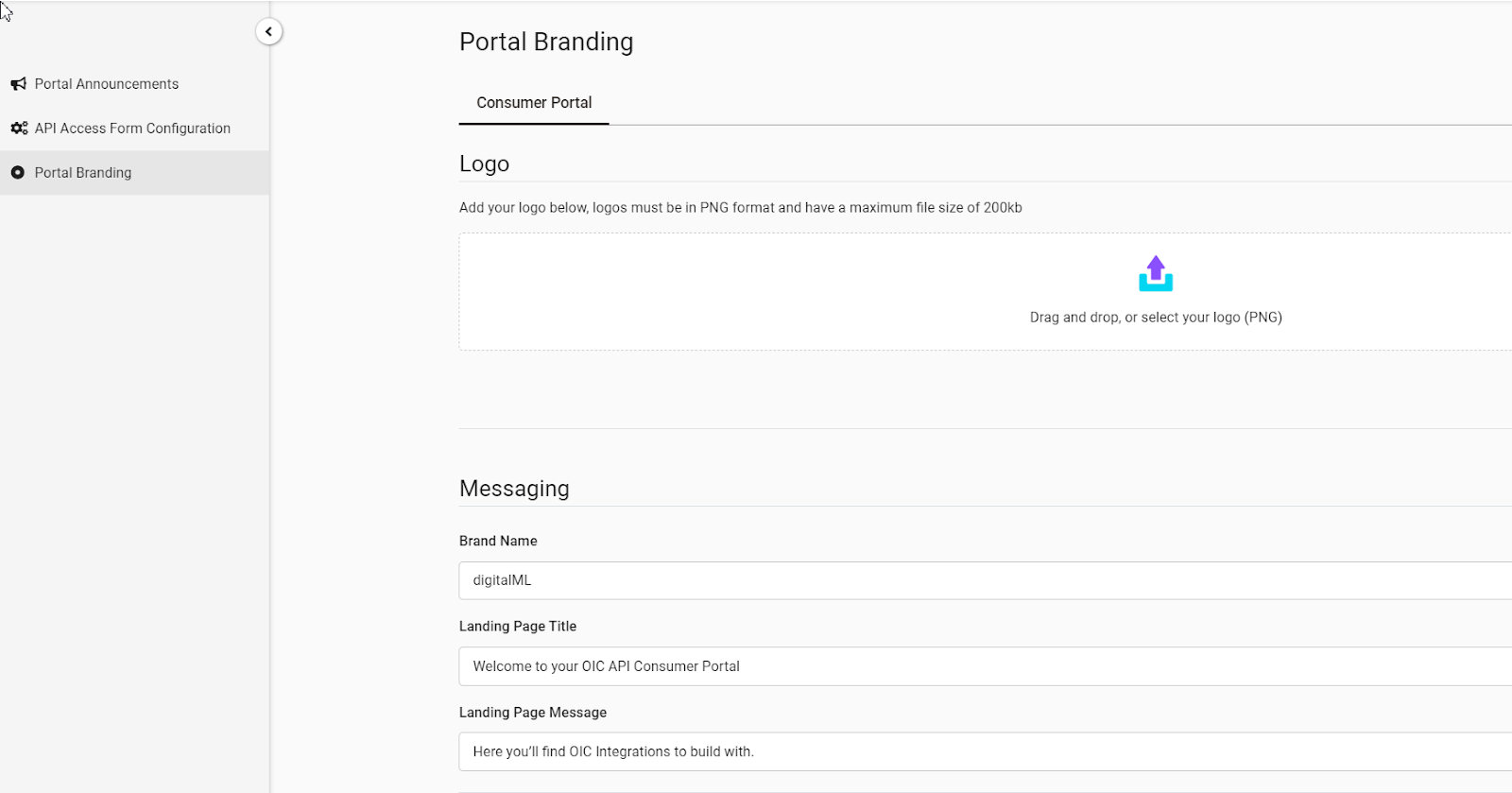
Task: Collapse the sidebar with the chevron button
Action: [x=268, y=32]
